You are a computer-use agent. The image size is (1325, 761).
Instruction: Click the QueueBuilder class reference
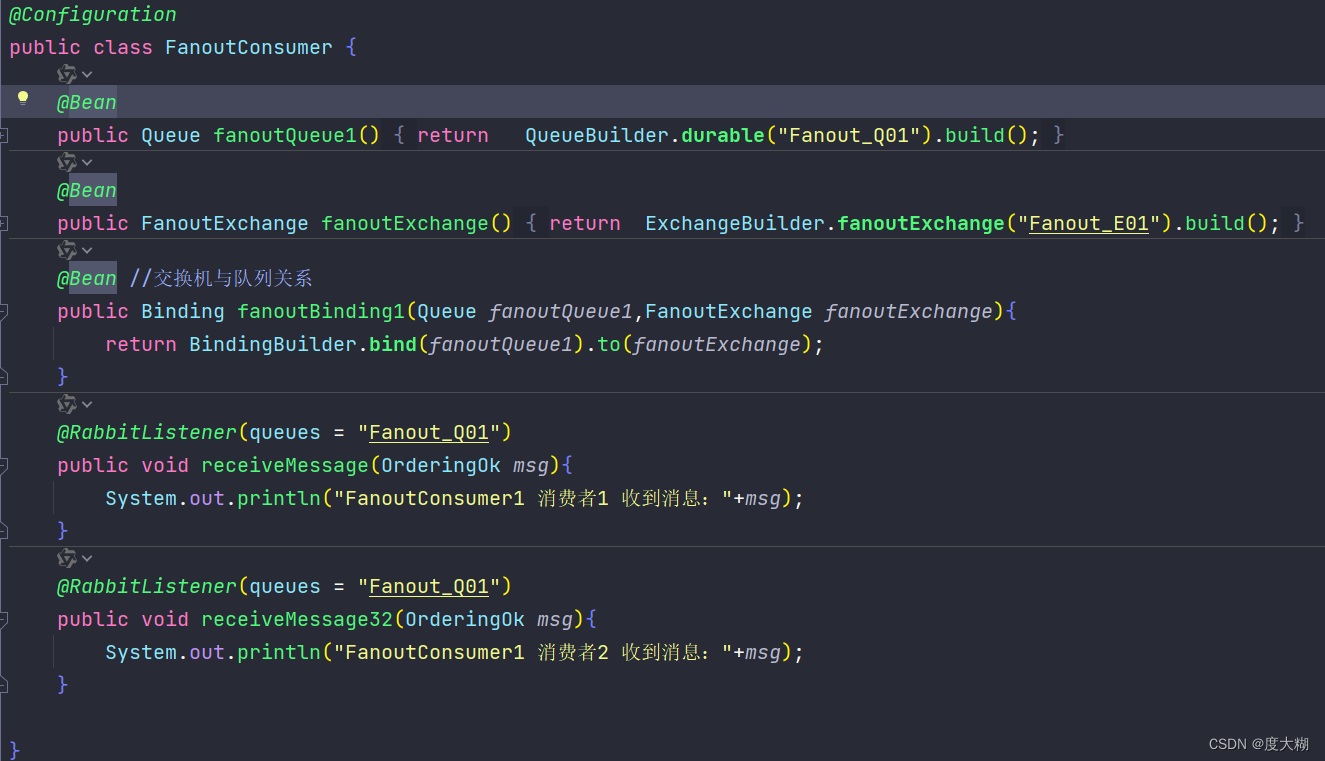(x=597, y=135)
